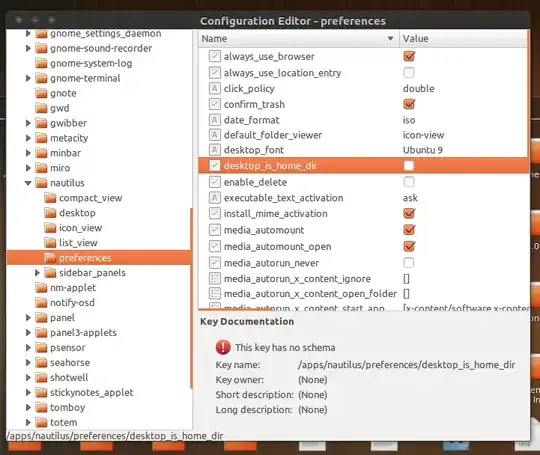Click the boolean icon beside always_use_browser

point(215,56)
